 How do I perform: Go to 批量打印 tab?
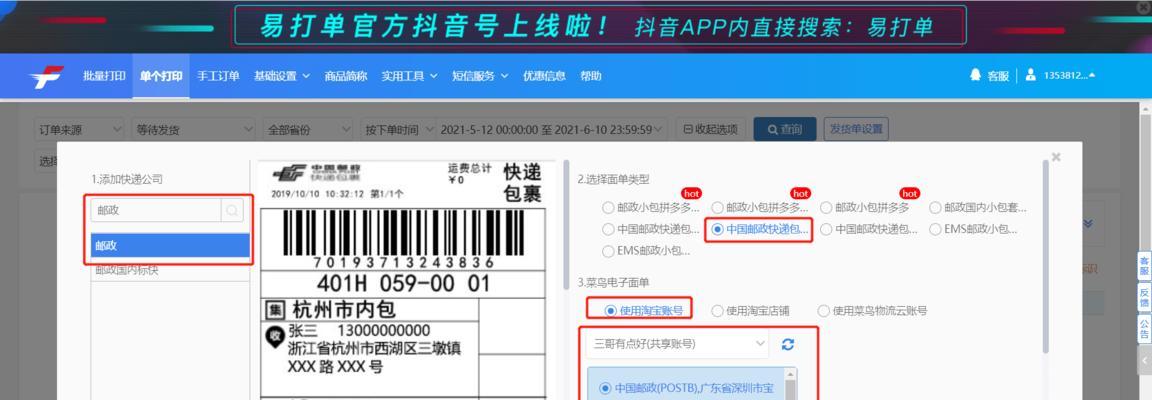(x=104, y=76)
